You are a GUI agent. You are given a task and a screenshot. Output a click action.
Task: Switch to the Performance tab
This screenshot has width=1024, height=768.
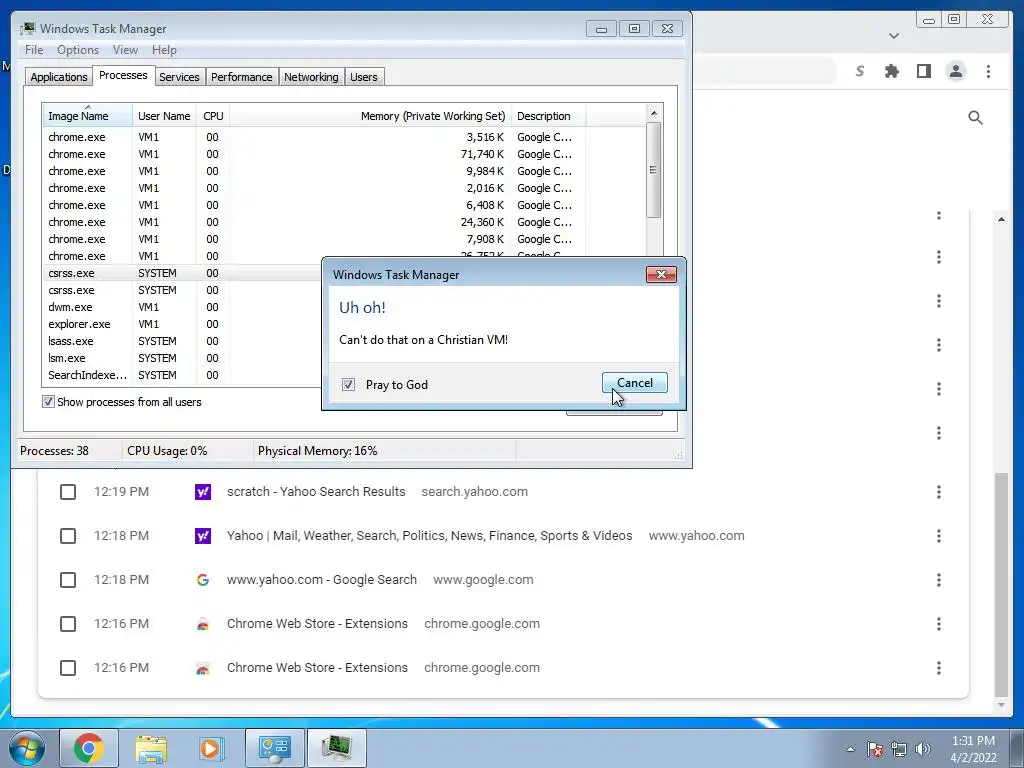click(242, 77)
